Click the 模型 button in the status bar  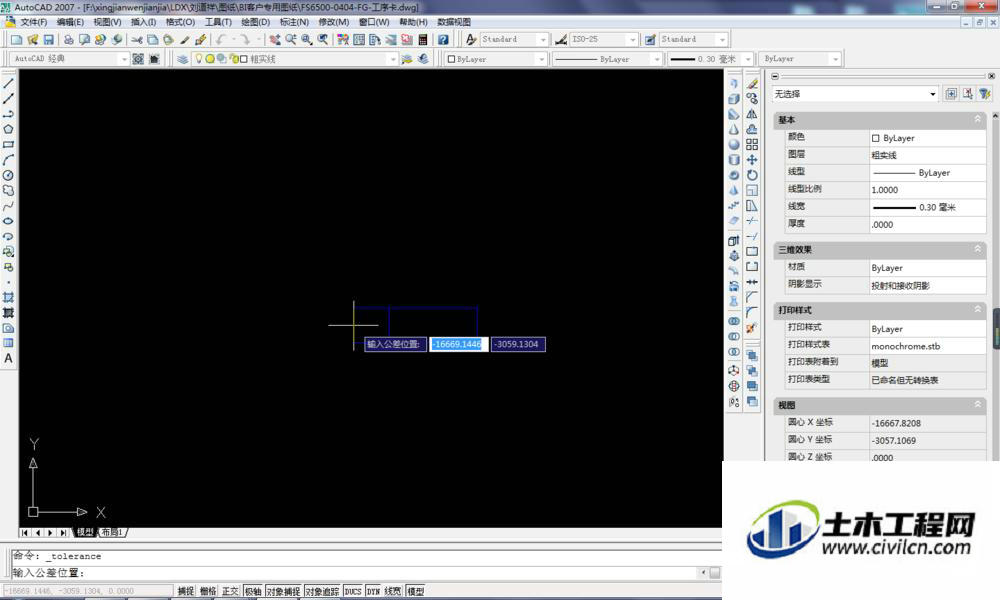click(415, 592)
